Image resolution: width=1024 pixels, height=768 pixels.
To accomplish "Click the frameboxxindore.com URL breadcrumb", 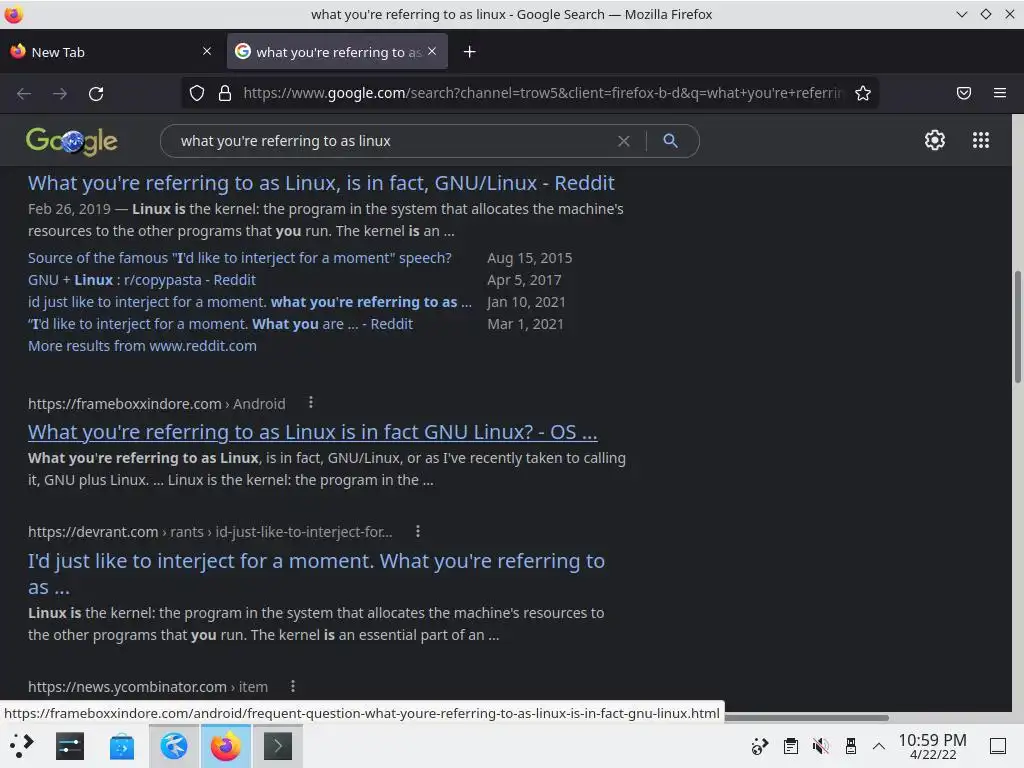I will tap(157, 404).
